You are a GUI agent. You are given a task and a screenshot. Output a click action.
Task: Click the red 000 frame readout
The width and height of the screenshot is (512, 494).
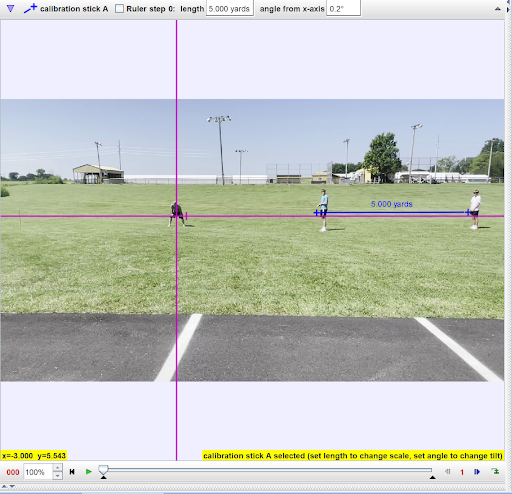(x=13, y=472)
